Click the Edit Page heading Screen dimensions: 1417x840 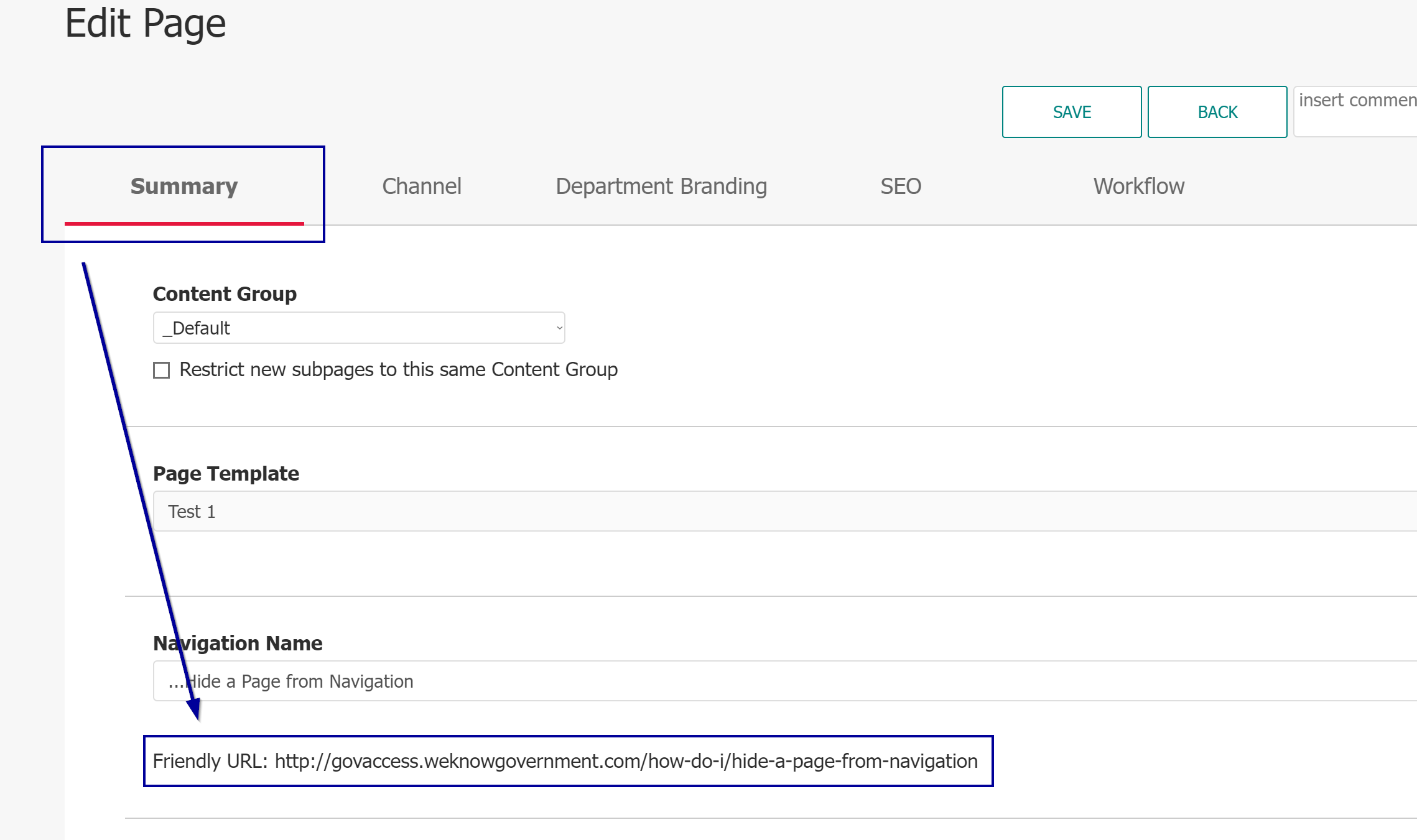146,24
